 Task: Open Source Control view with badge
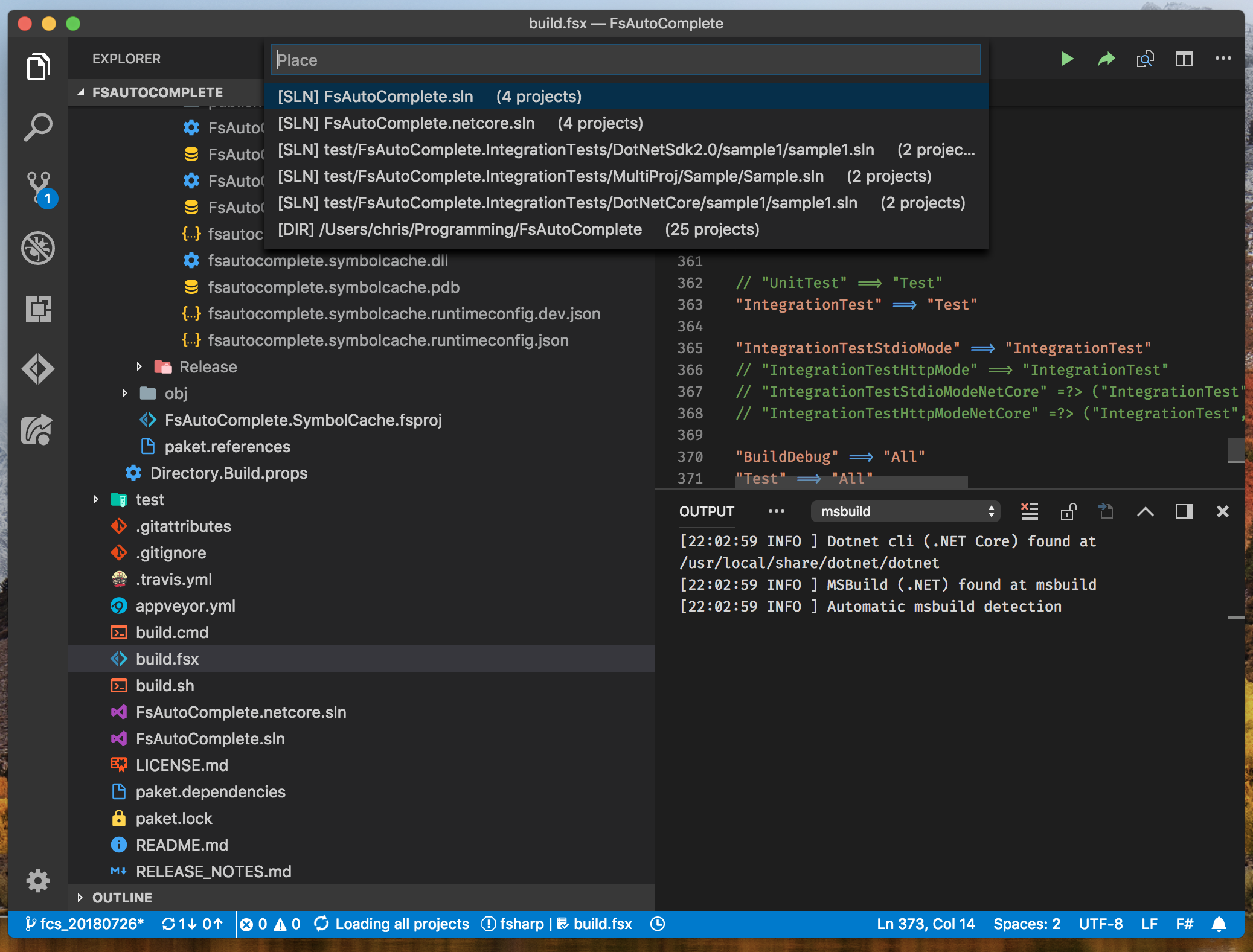tap(40, 189)
